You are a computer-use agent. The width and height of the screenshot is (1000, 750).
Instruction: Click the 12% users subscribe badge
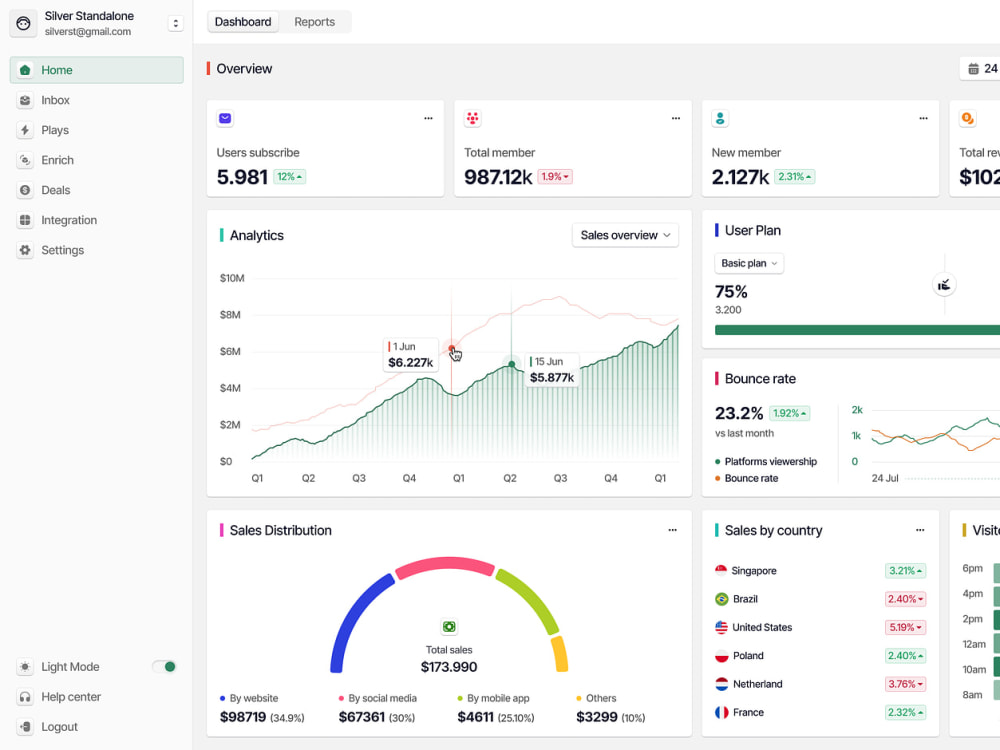tap(290, 177)
